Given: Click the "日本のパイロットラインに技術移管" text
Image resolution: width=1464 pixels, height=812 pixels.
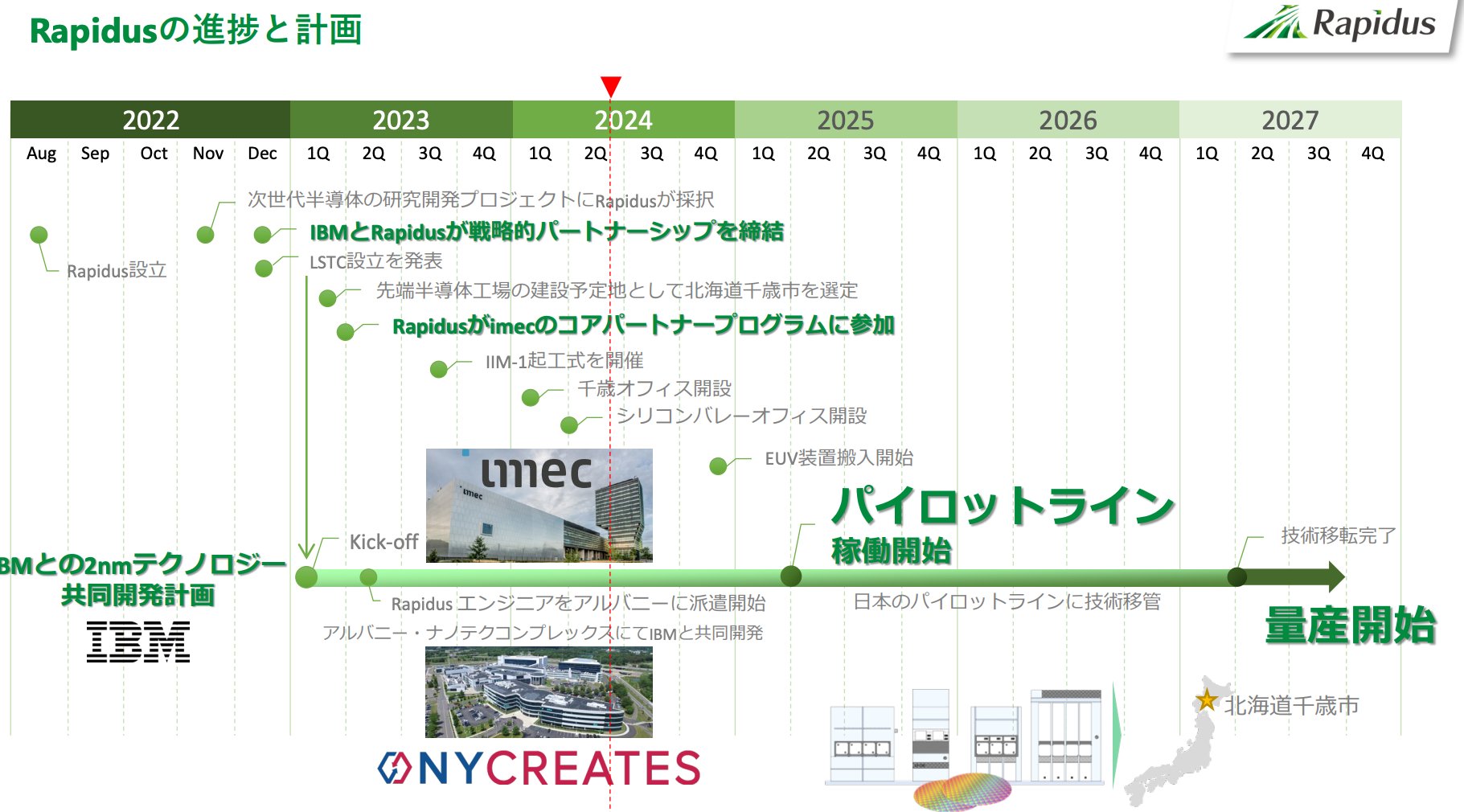Looking at the screenshot, I should pos(1007,601).
